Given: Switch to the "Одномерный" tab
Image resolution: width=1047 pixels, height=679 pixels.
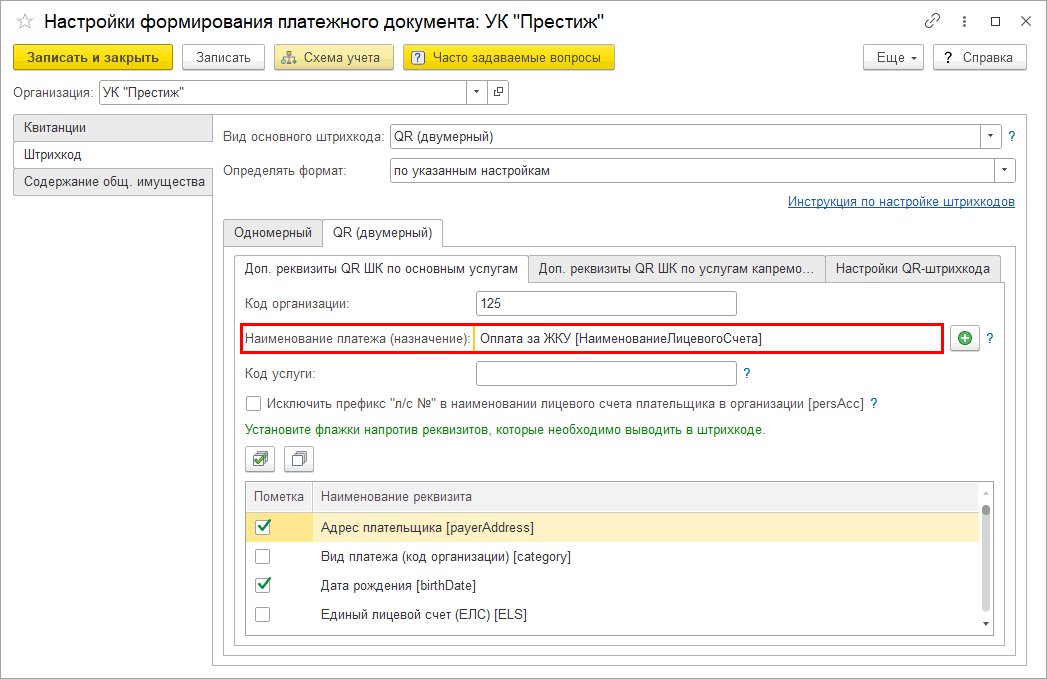Looking at the screenshot, I should click(x=272, y=232).
